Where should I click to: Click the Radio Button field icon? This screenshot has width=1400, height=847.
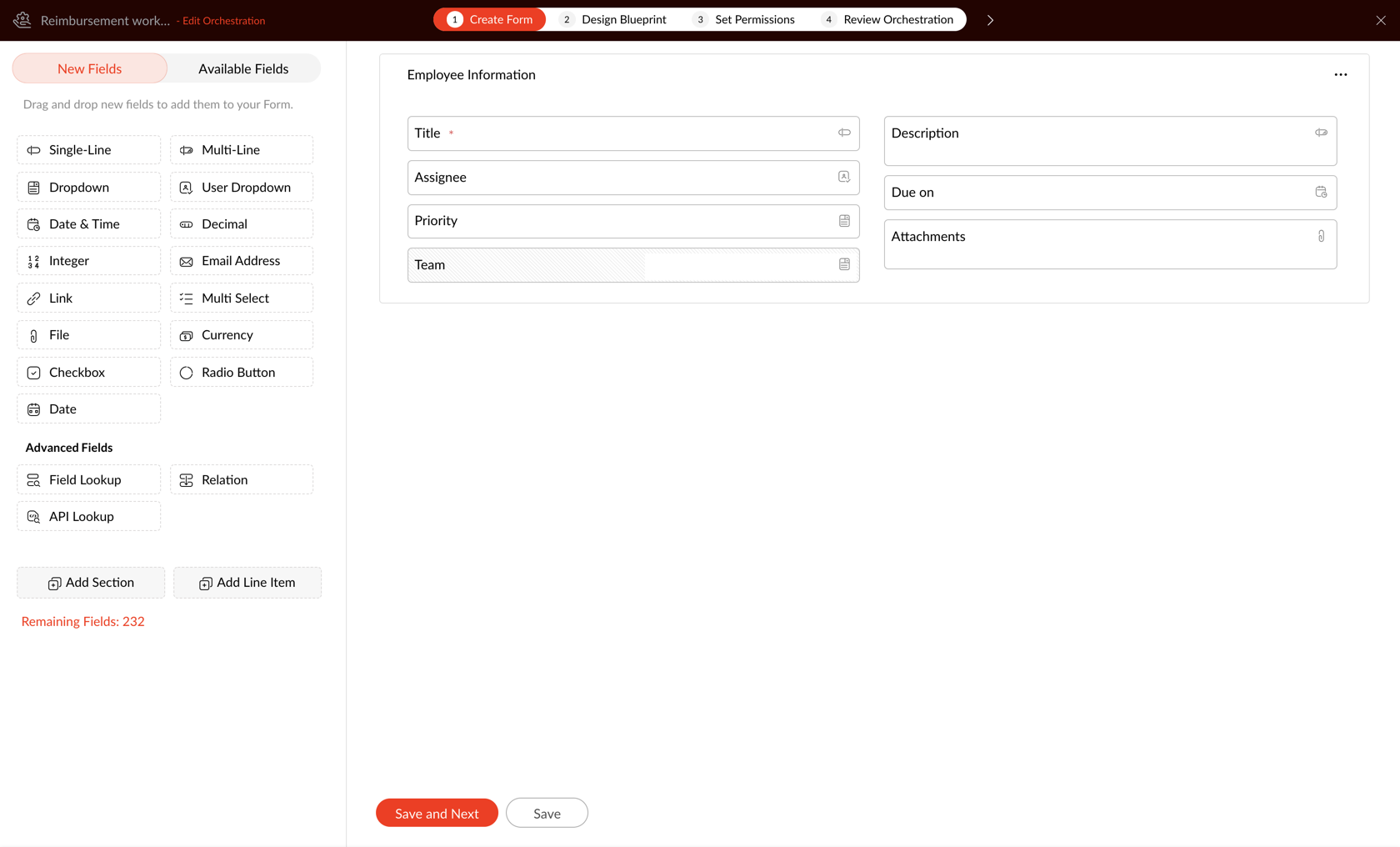pyautogui.click(x=186, y=373)
